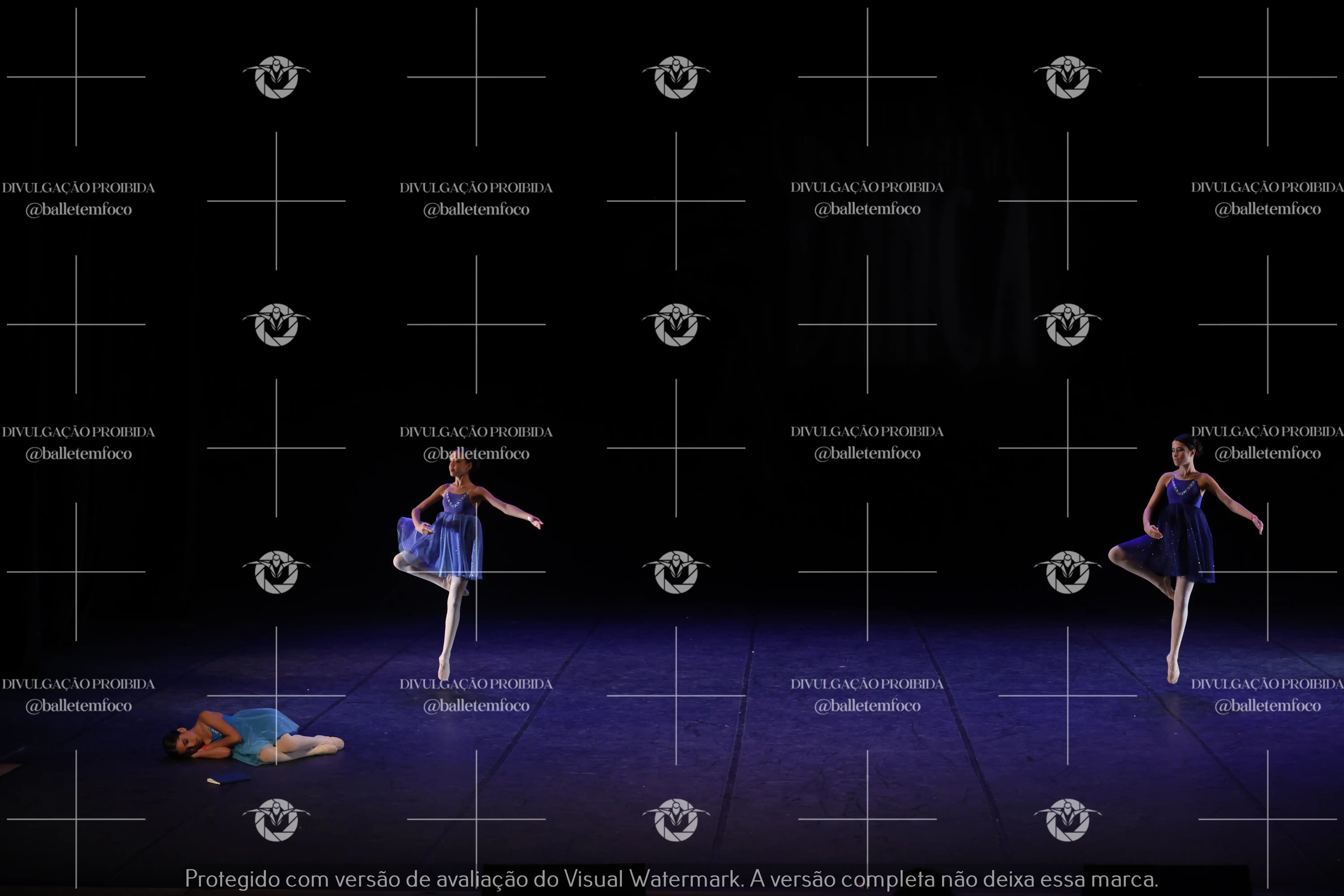
Task: Click the 'Visual Watermark' words in the bottom caption
Action: tap(652, 878)
